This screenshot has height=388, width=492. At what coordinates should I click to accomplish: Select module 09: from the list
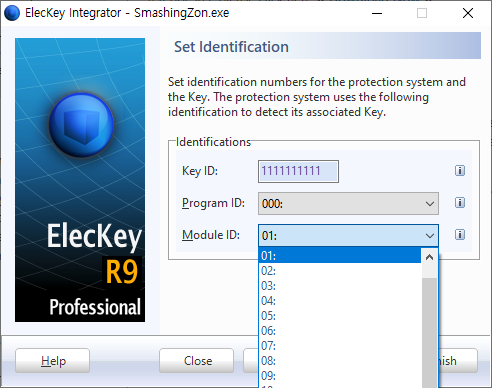tap(340, 376)
